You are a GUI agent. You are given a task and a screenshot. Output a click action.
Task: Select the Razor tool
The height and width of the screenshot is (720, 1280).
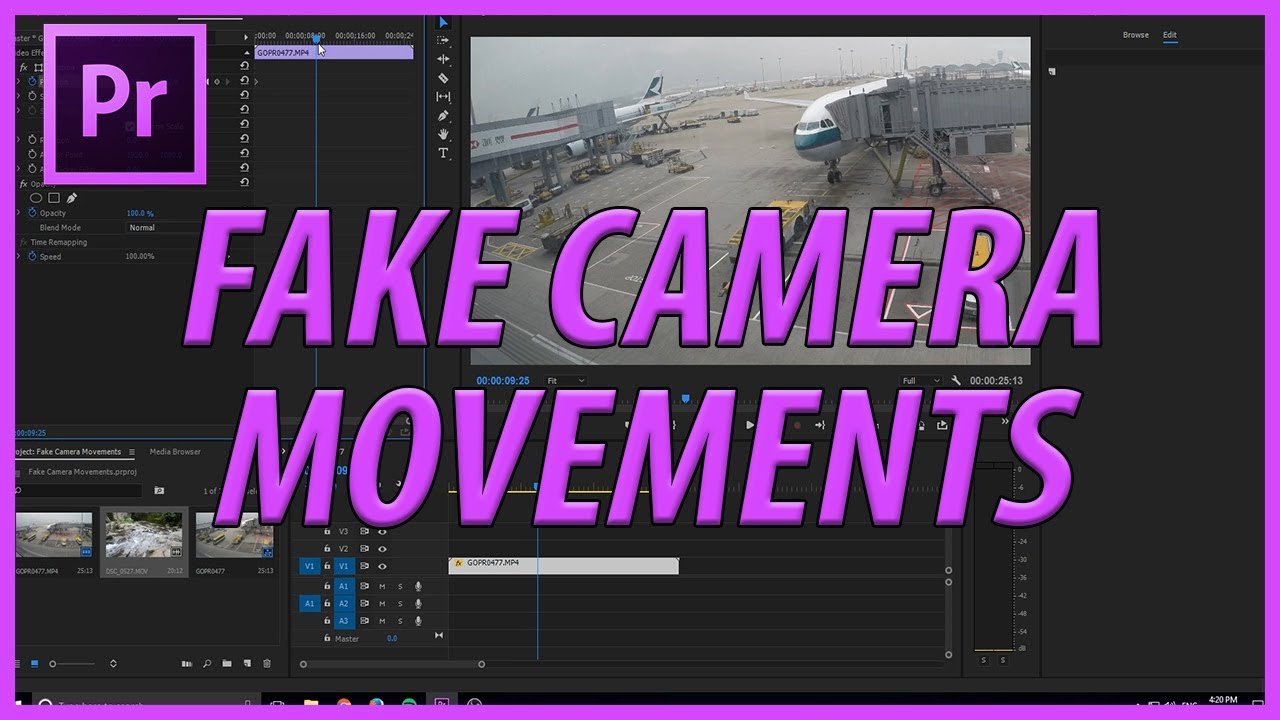pyautogui.click(x=443, y=78)
